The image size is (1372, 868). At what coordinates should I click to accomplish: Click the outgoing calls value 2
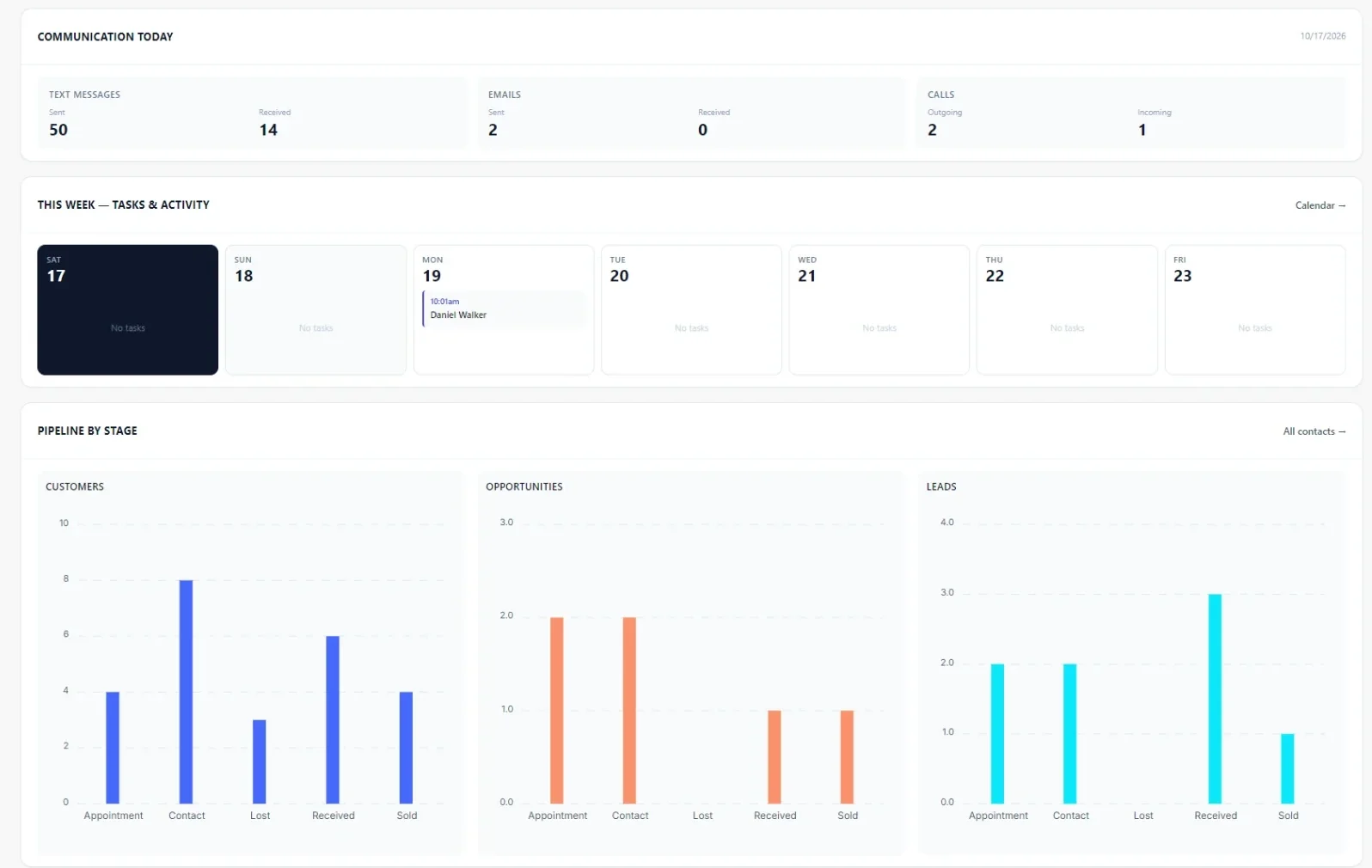click(932, 130)
